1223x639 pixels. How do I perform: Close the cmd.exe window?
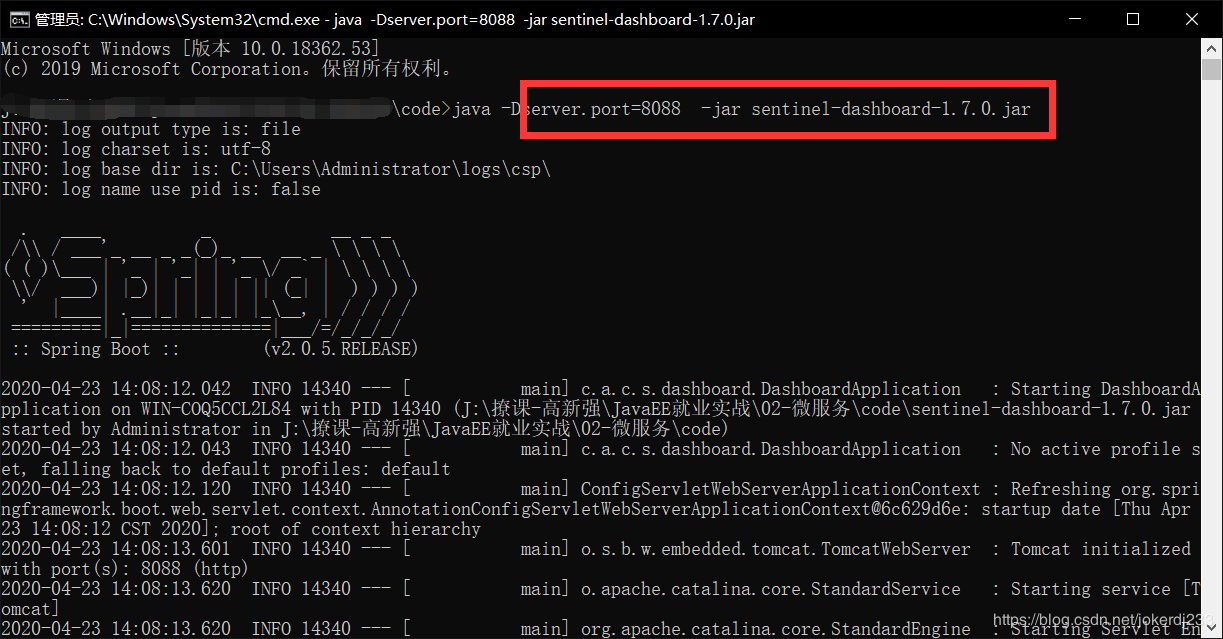coord(1190,19)
